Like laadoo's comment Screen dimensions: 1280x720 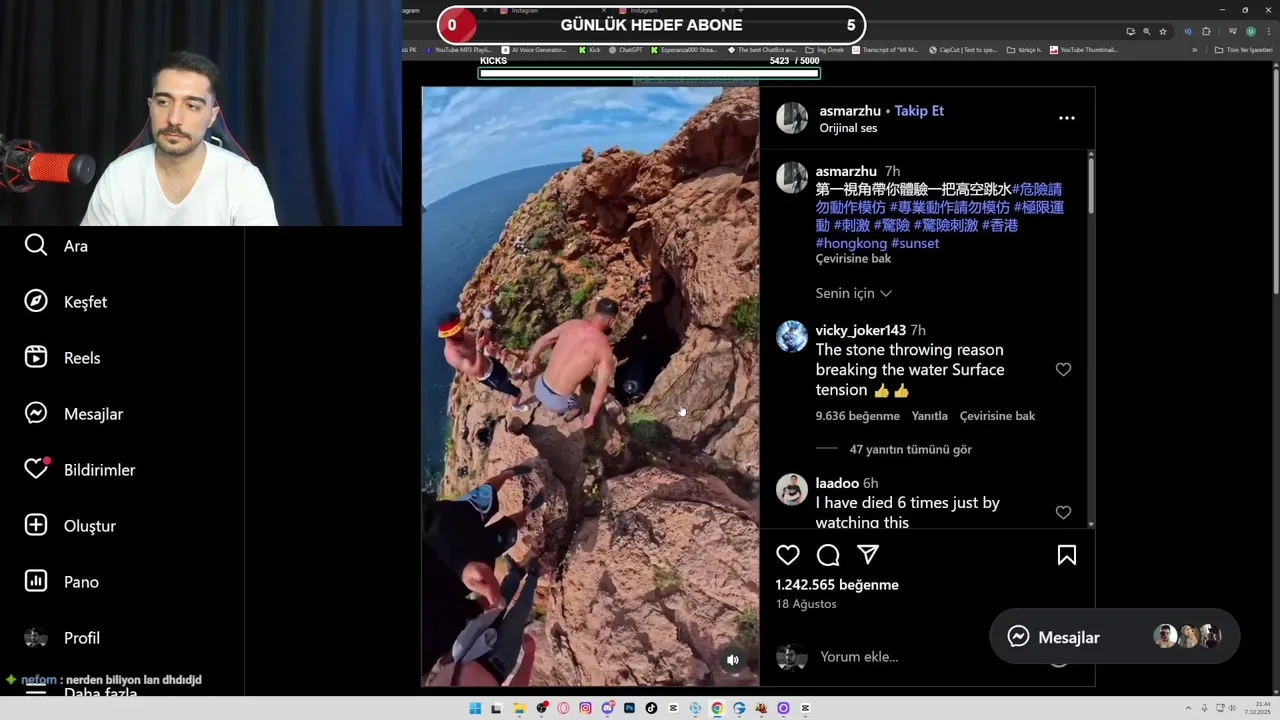(1063, 512)
